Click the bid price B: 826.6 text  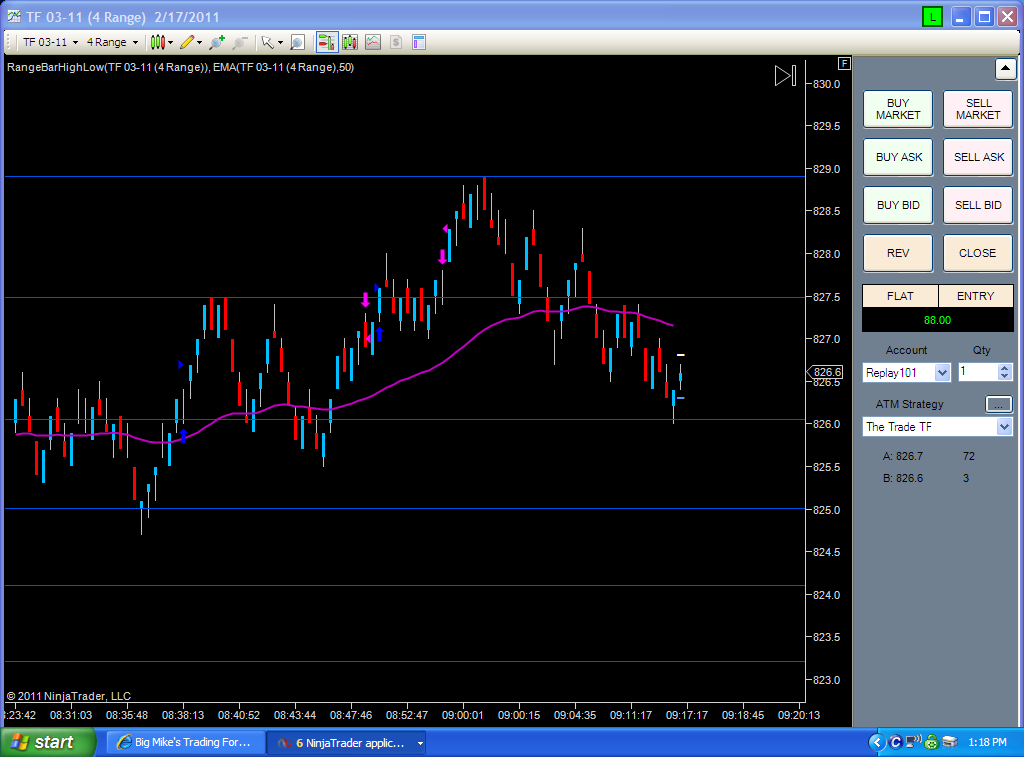[903, 478]
